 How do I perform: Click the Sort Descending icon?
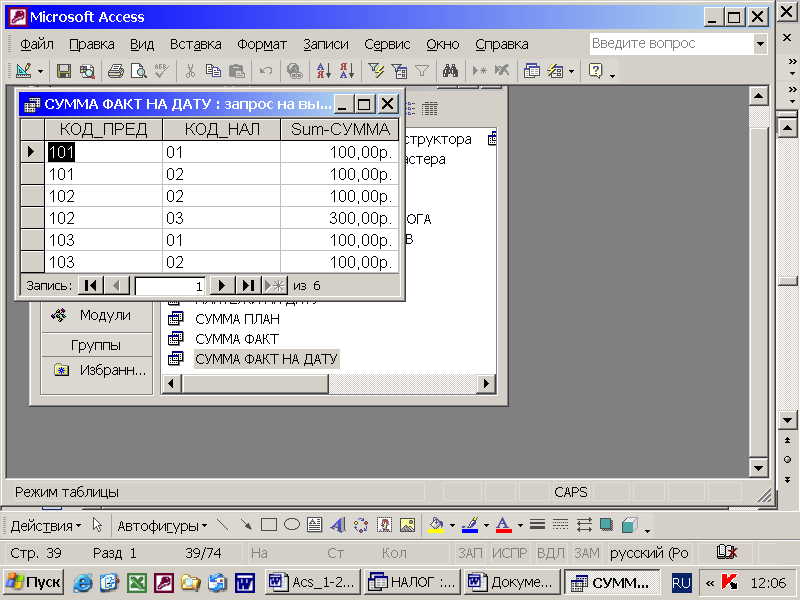[346, 71]
